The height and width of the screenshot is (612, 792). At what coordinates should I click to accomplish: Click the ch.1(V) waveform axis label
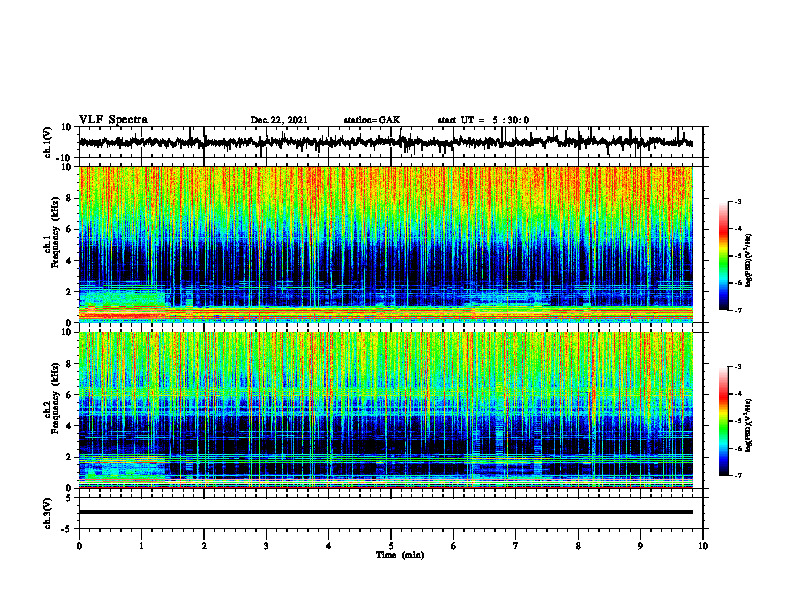[48, 142]
